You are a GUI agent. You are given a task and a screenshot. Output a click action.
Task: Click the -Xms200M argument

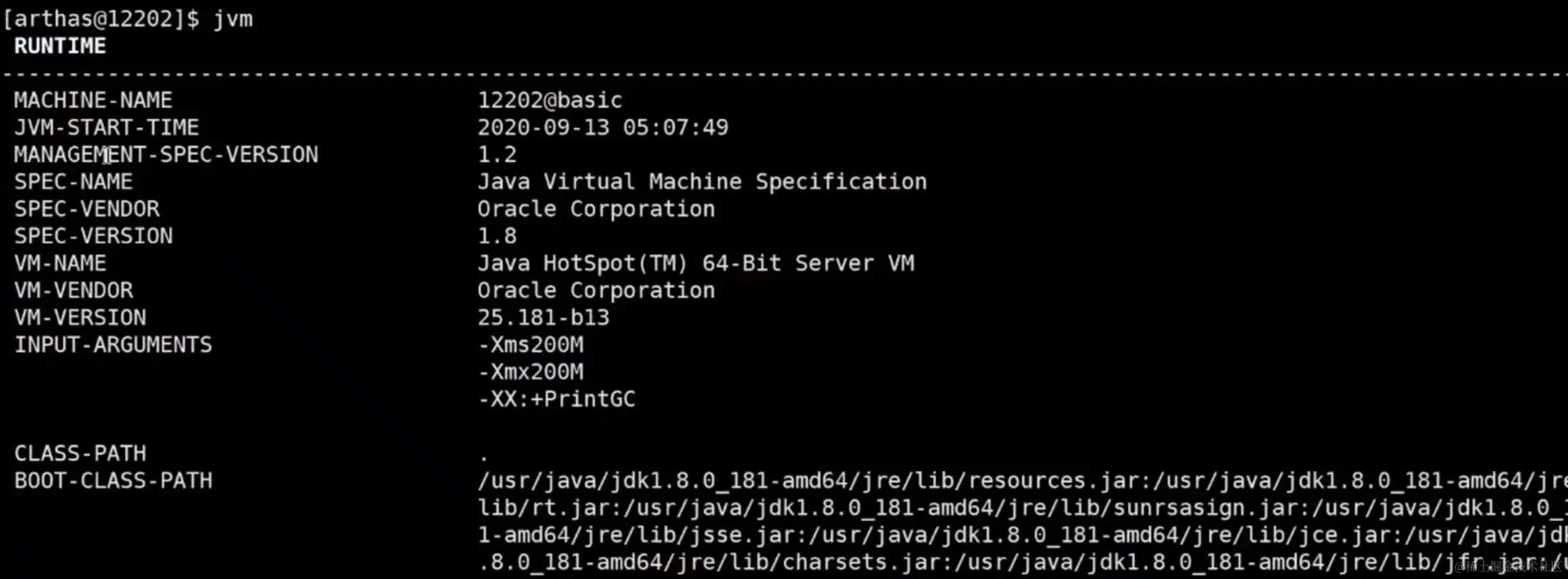point(531,345)
